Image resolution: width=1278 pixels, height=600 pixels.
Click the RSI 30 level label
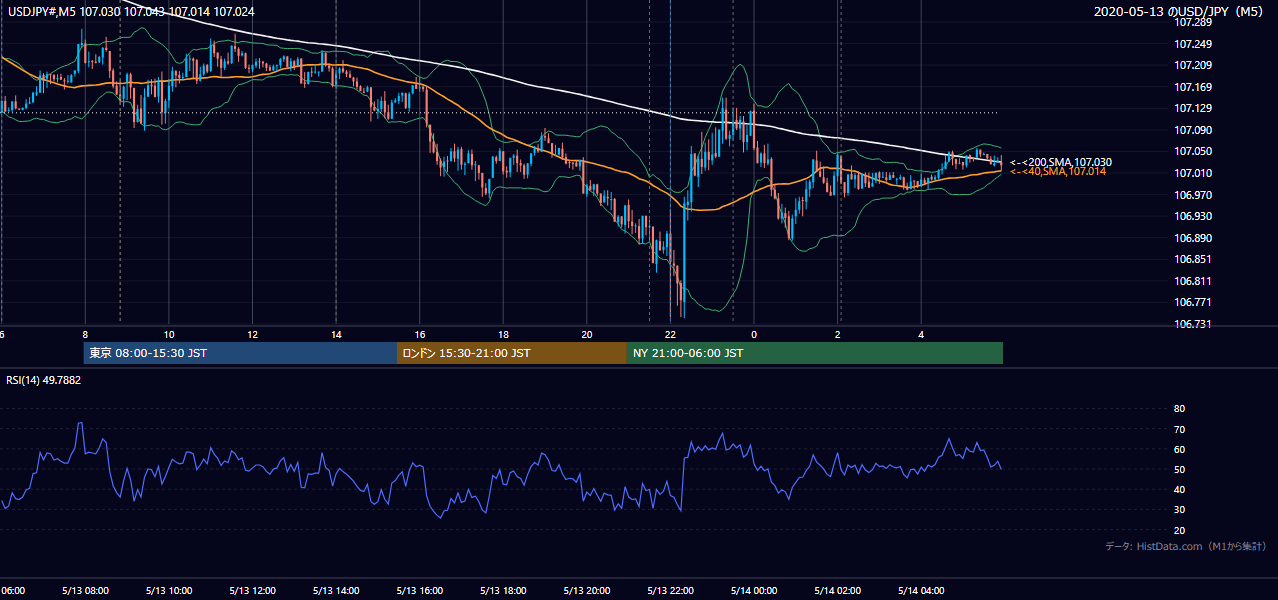pyautogui.click(x=1179, y=510)
